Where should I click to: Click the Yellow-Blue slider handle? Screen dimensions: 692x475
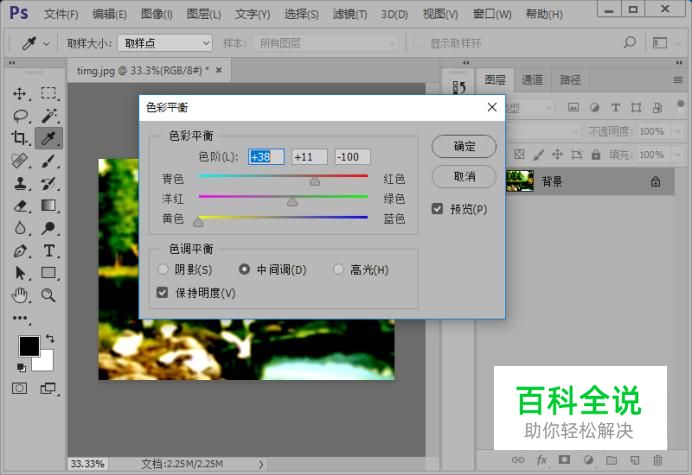(x=198, y=222)
